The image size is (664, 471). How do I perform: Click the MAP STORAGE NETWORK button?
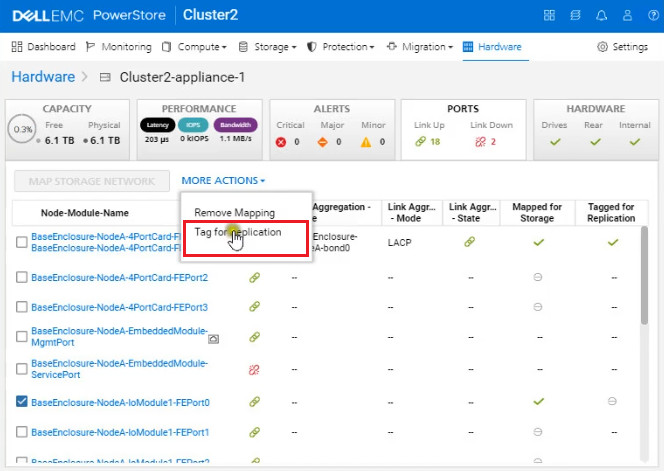click(92, 181)
